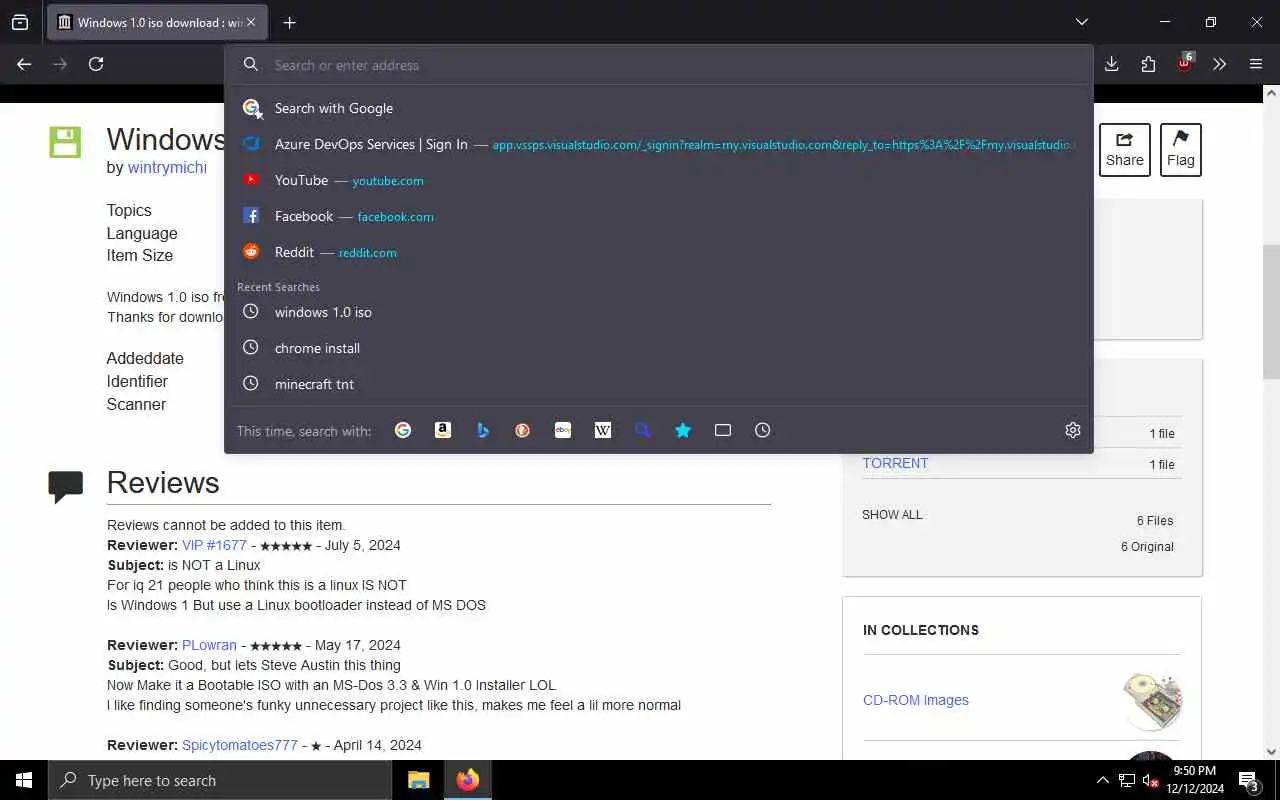
Task: Open the uBlock Origin extension icon
Action: pyautogui.click(x=1185, y=64)
